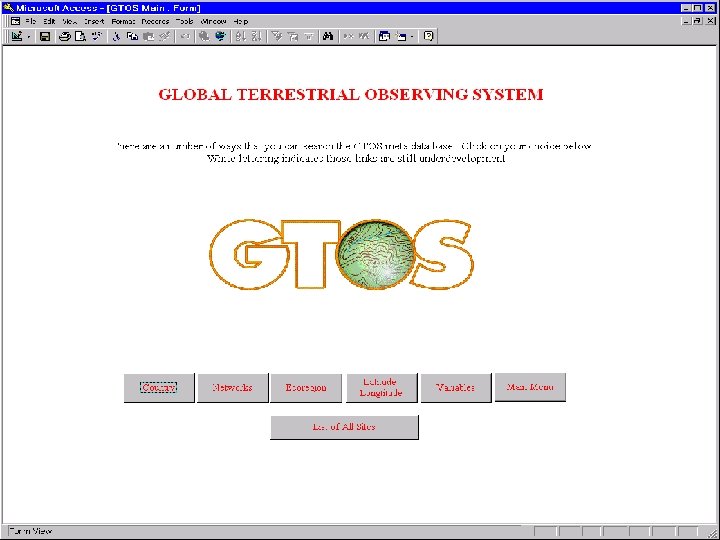720x540 pixels.
Task: Click the Save floppy disk icon
Action: (x=45, y=36)
